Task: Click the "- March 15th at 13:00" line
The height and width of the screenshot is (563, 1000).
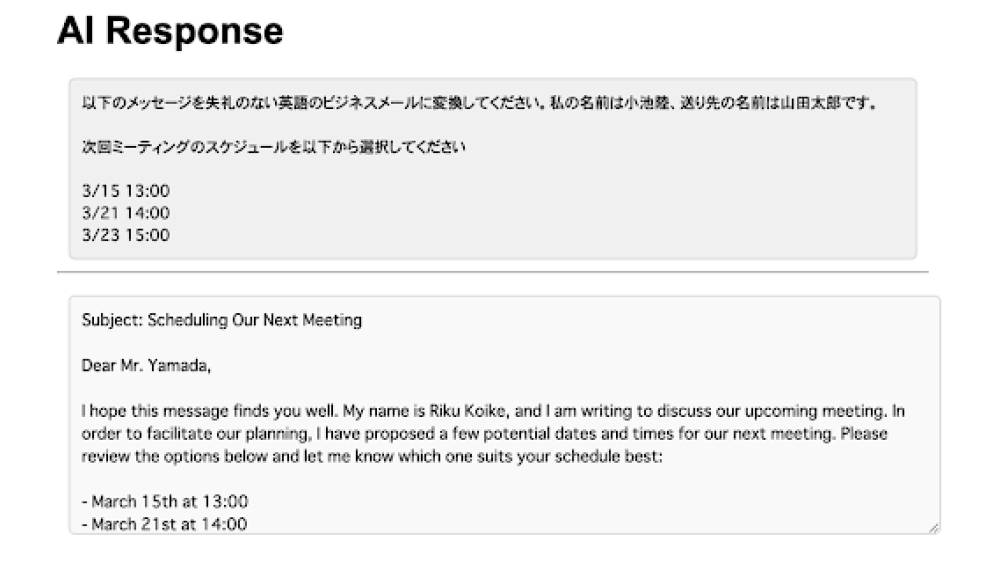Action: pyautogui.click(x=165, y=501)
